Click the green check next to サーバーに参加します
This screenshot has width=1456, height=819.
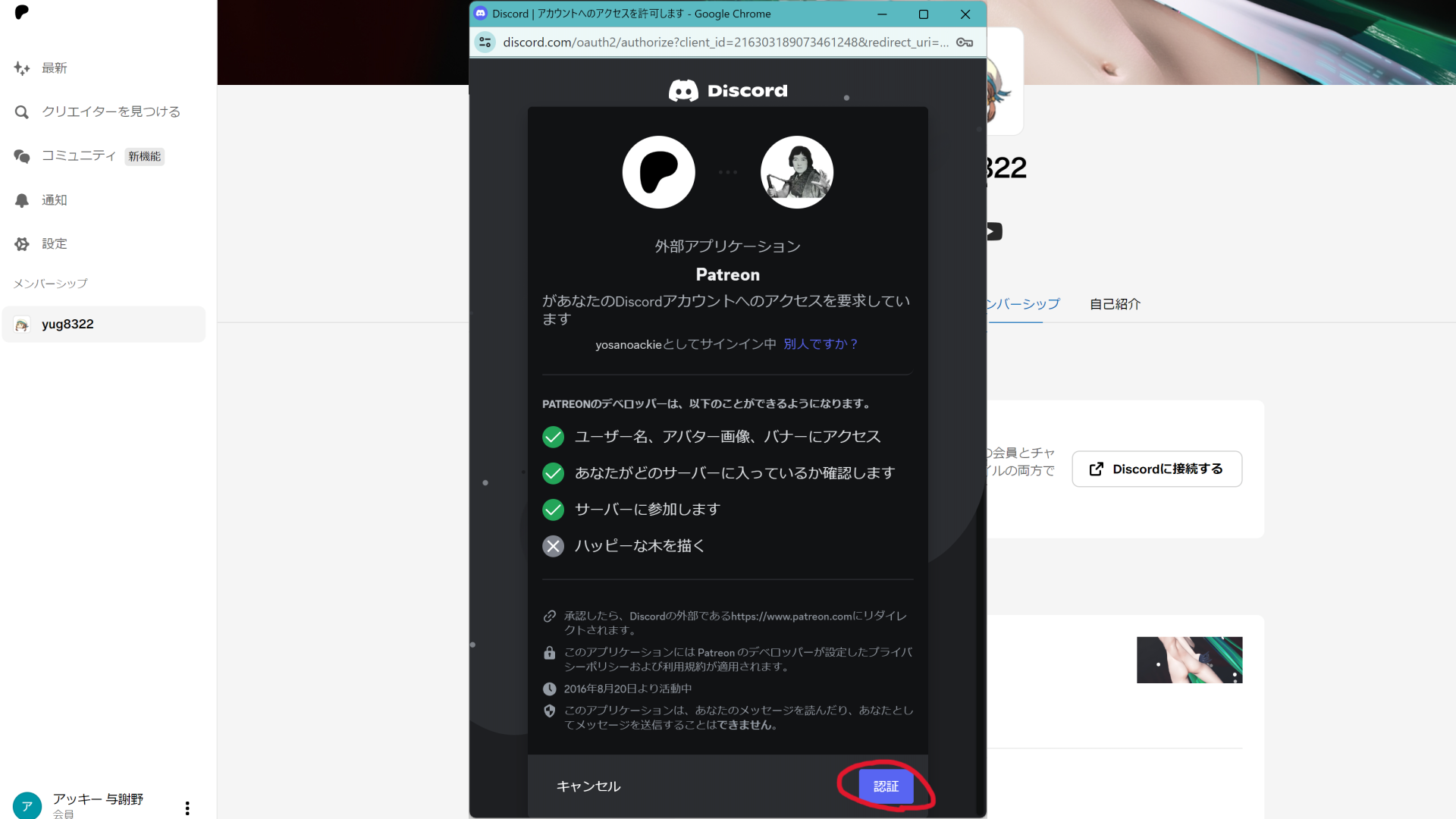(x=554, y=510)
